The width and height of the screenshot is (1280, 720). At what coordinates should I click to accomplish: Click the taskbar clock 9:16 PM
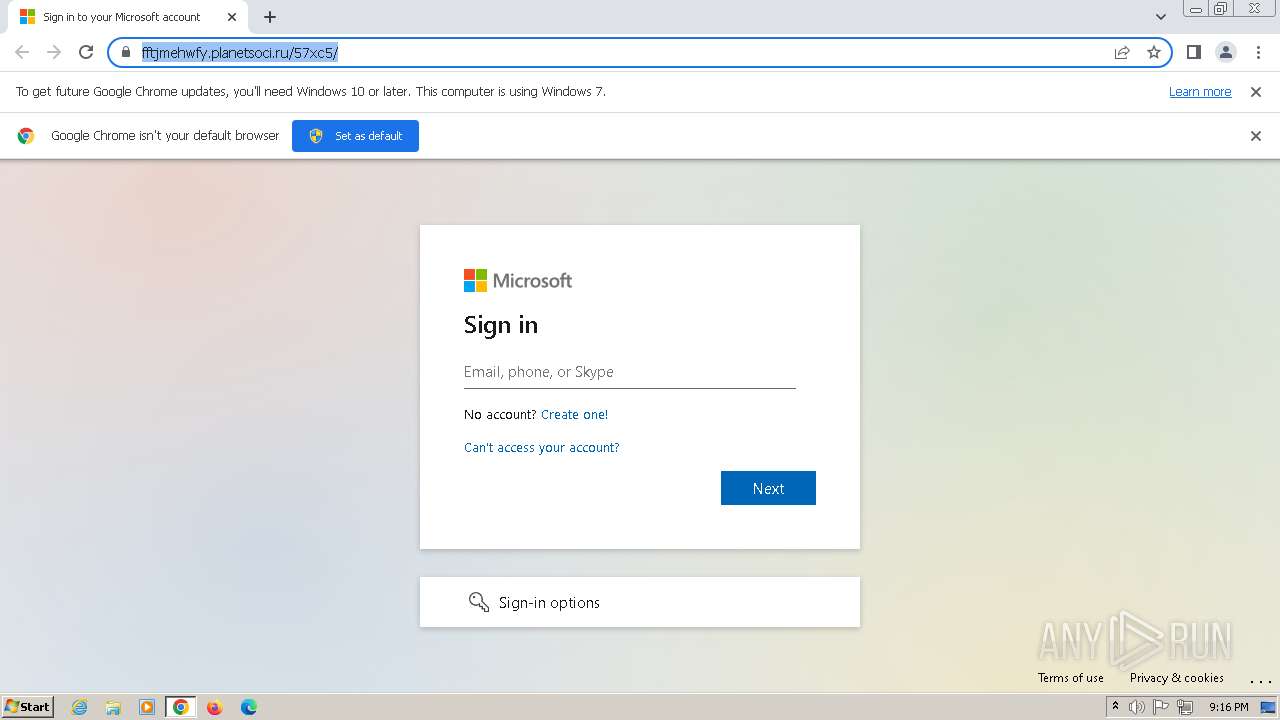click(1228, 707)
